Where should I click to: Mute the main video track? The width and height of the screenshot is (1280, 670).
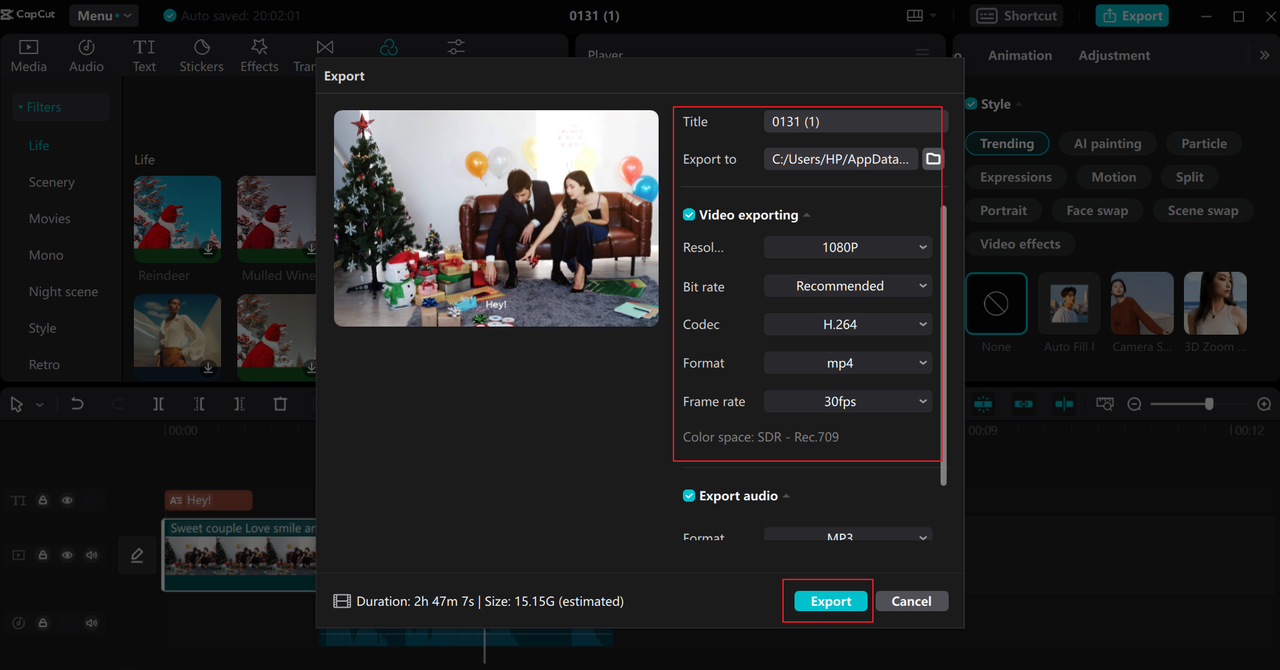(92, 555)
